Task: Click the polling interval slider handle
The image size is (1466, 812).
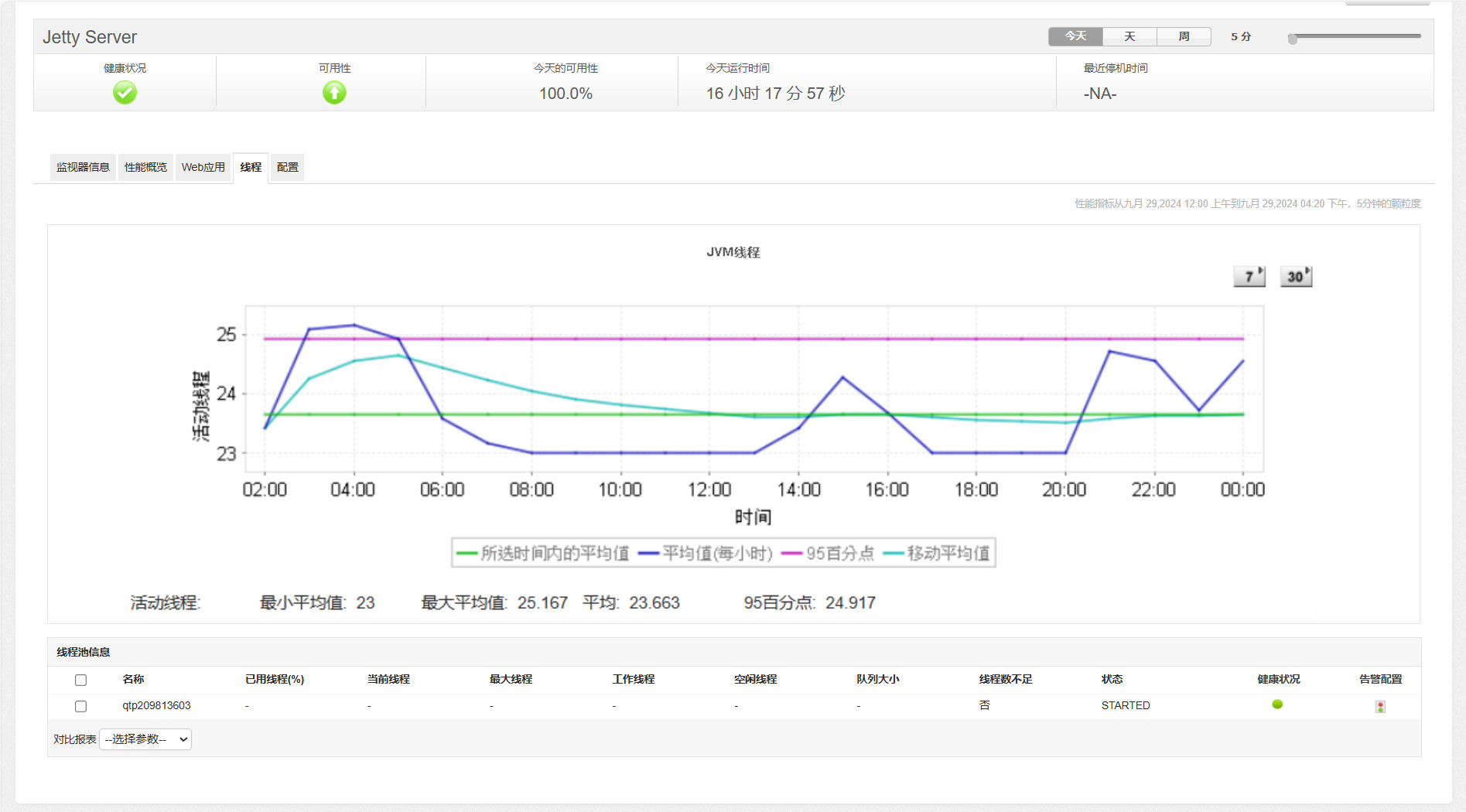Action: point(1292,39)
